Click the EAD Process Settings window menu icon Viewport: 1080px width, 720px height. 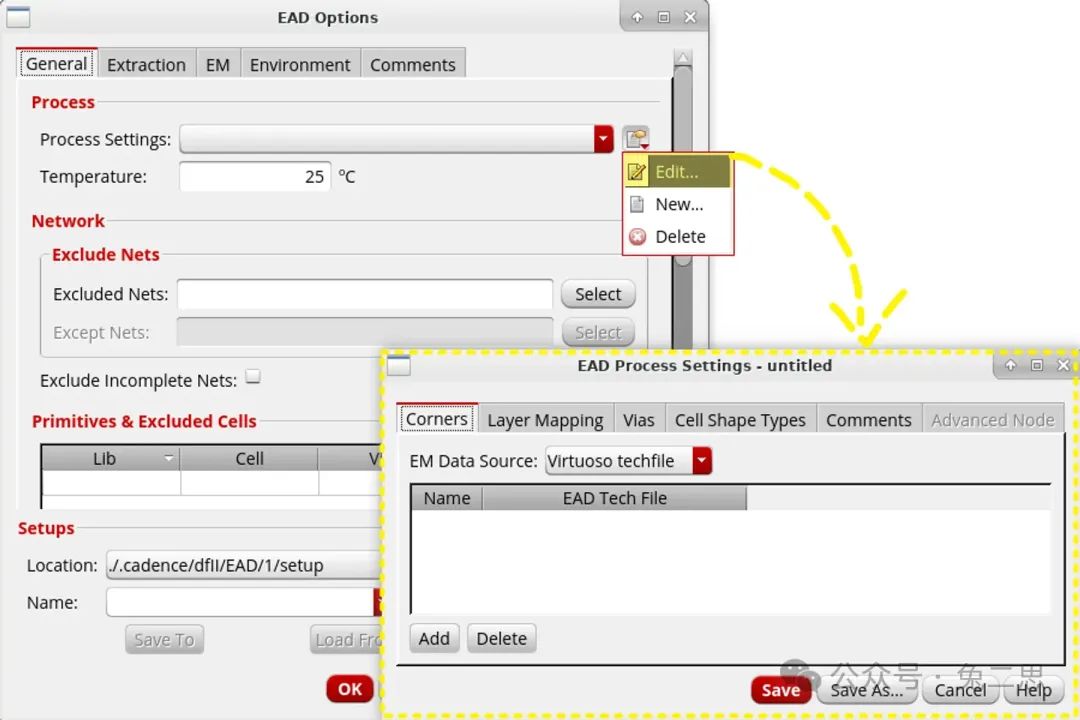(399, 366)
